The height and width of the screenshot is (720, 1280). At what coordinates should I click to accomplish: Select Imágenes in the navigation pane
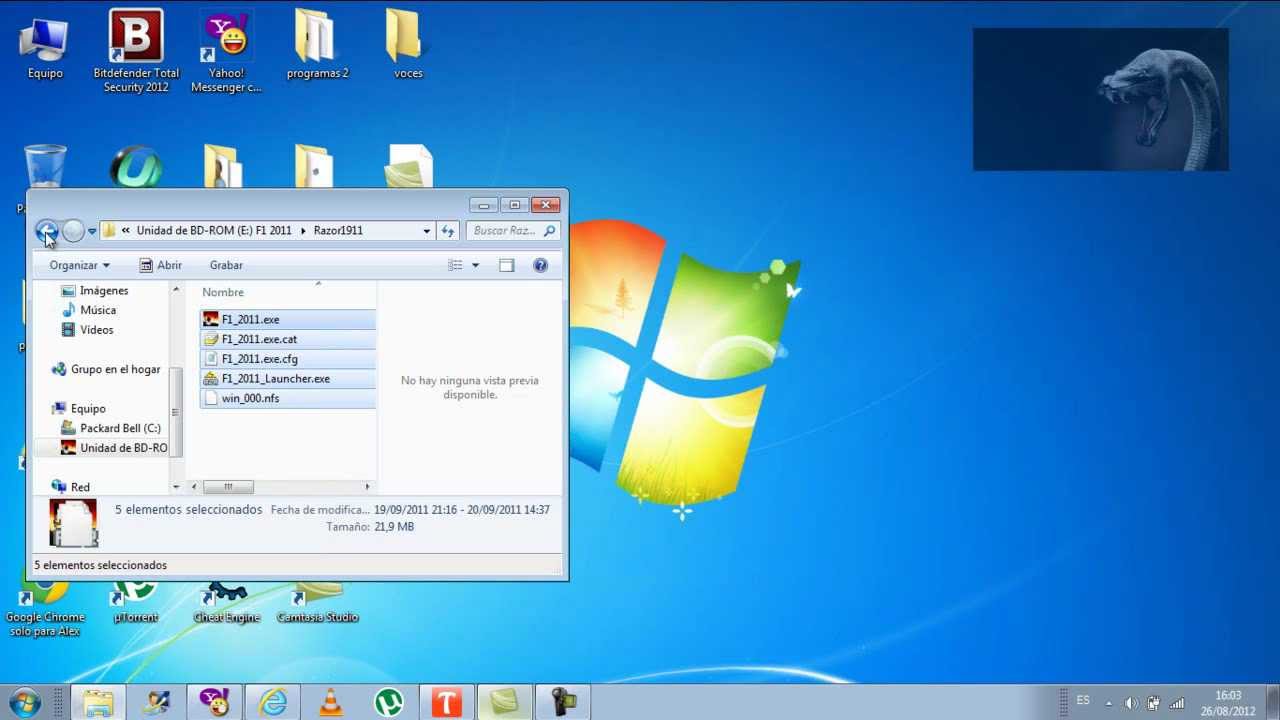point(94,290)
